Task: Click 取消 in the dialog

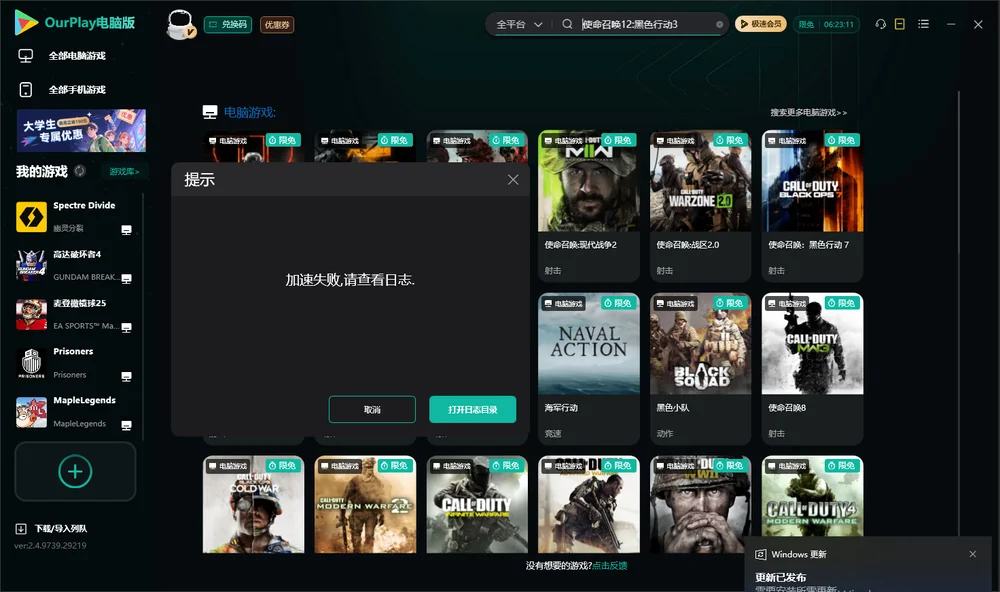Action: click(372, 410)
